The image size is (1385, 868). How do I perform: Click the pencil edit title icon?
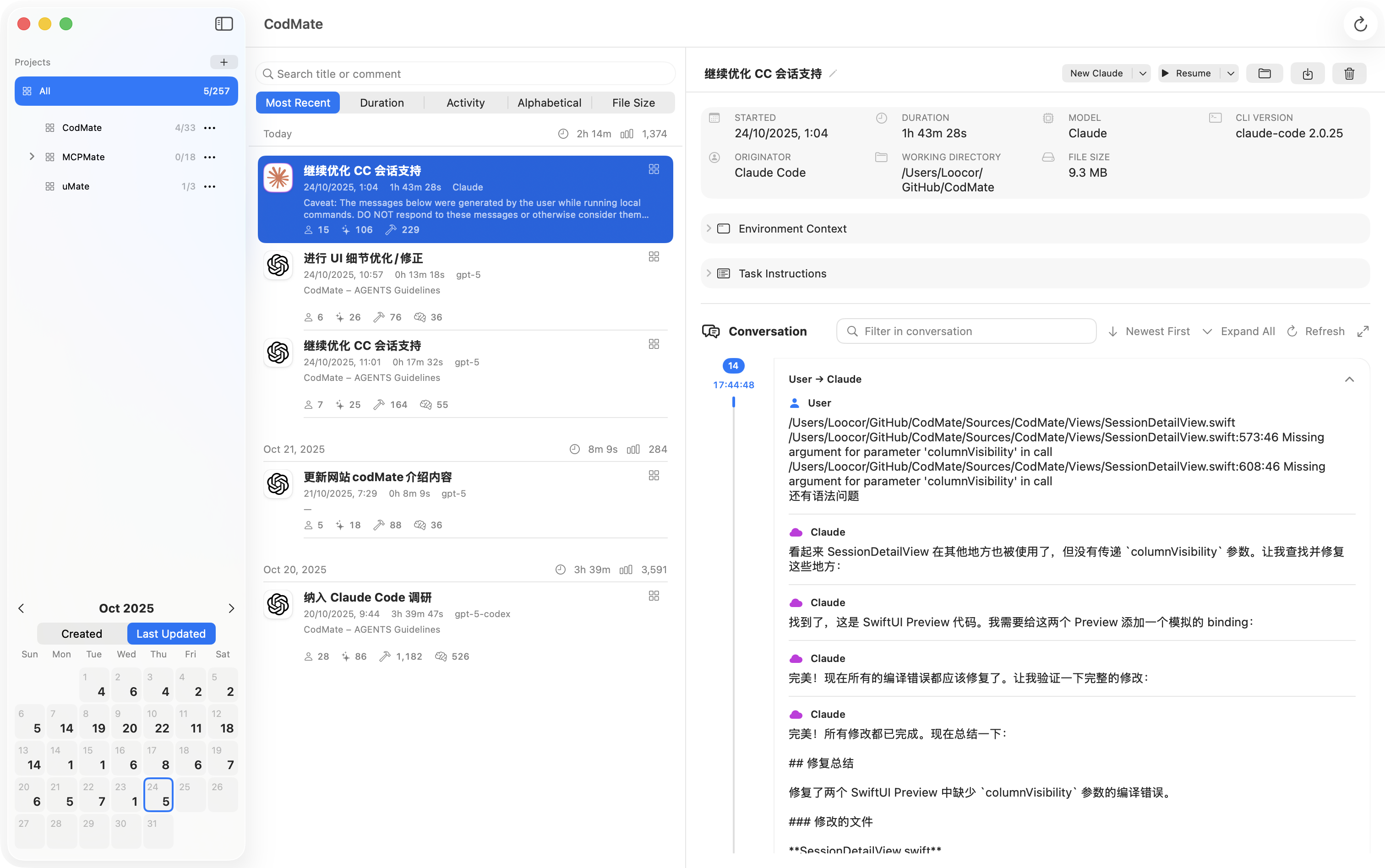tap(833, 74)
